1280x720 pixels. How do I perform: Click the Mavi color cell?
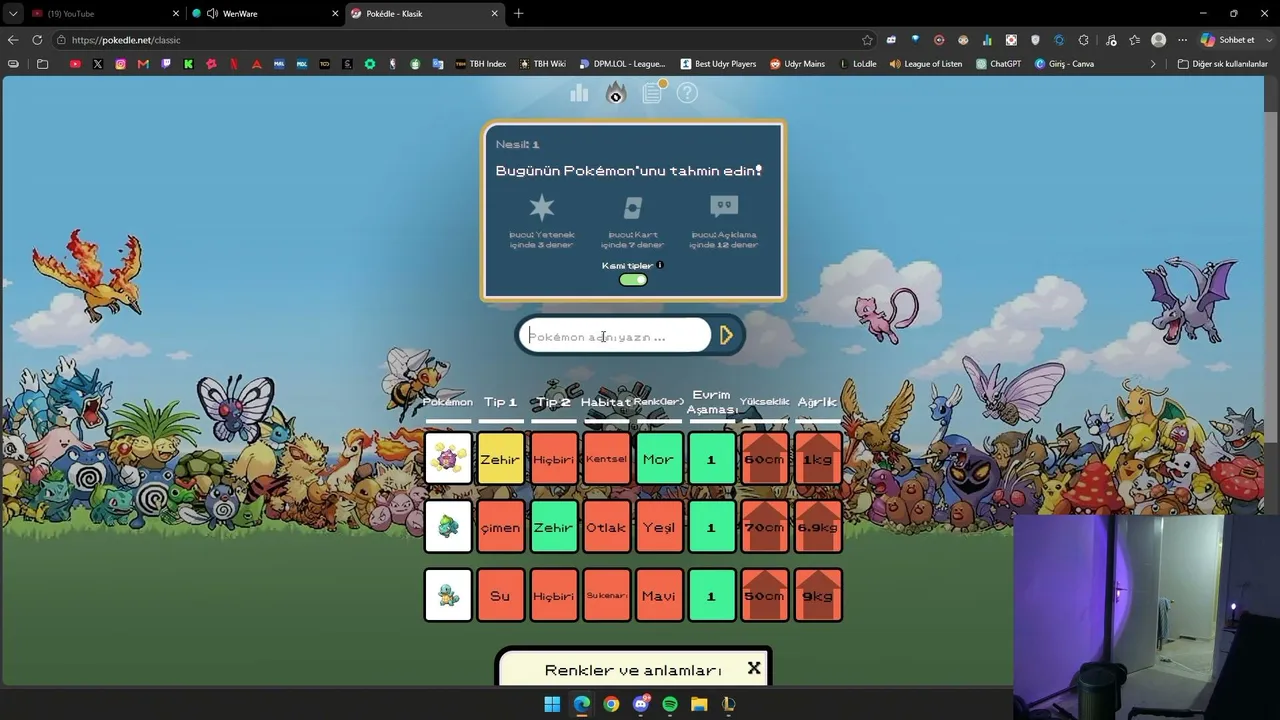659,595
